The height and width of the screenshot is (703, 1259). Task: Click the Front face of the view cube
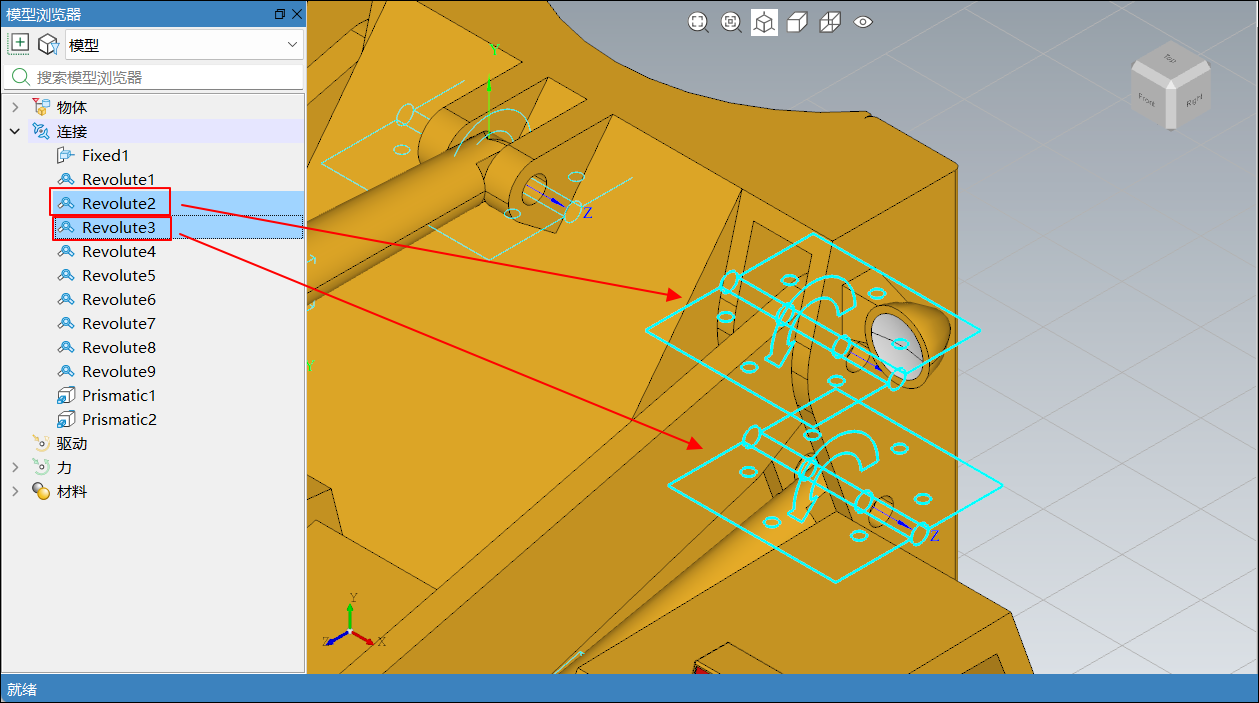coord(1147,98)
